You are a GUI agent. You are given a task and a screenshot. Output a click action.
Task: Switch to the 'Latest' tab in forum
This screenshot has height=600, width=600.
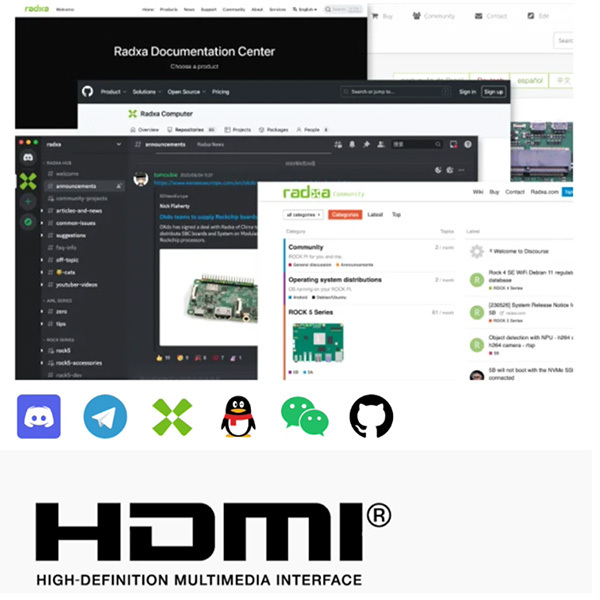pos(375,215)
